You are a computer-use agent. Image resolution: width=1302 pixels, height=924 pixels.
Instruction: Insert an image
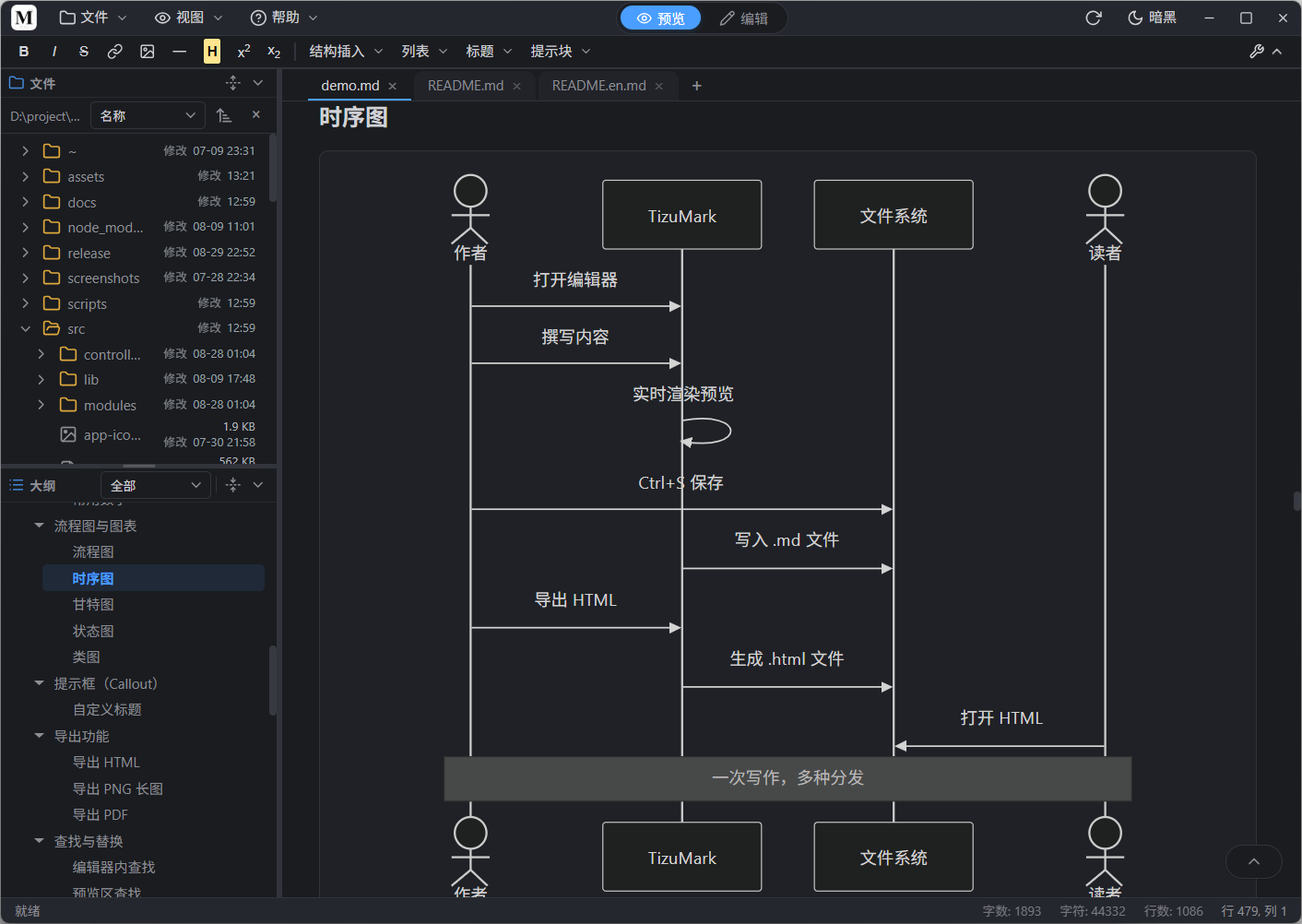148,52
